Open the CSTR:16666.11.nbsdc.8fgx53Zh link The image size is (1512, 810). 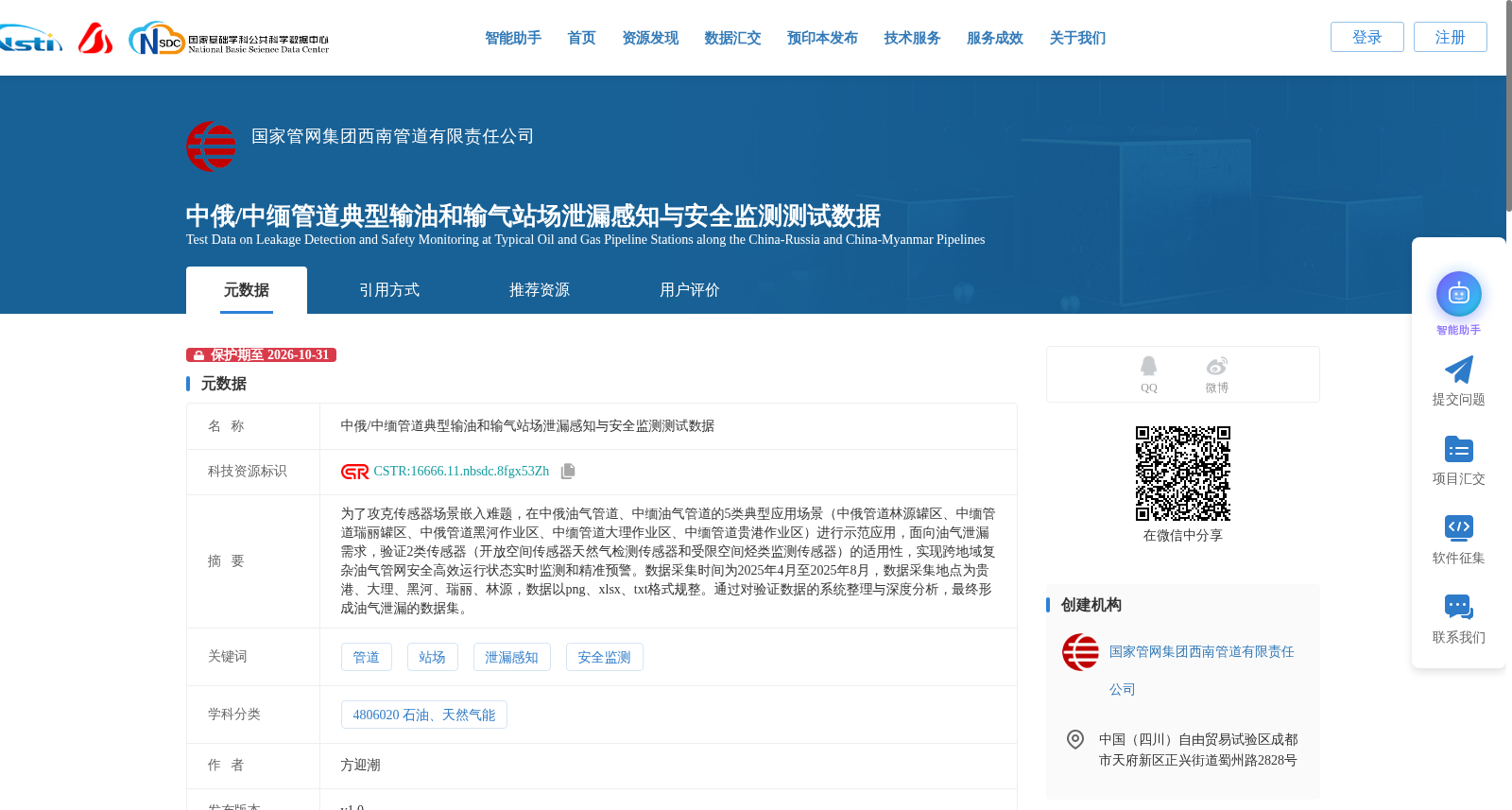click(461, 472)
